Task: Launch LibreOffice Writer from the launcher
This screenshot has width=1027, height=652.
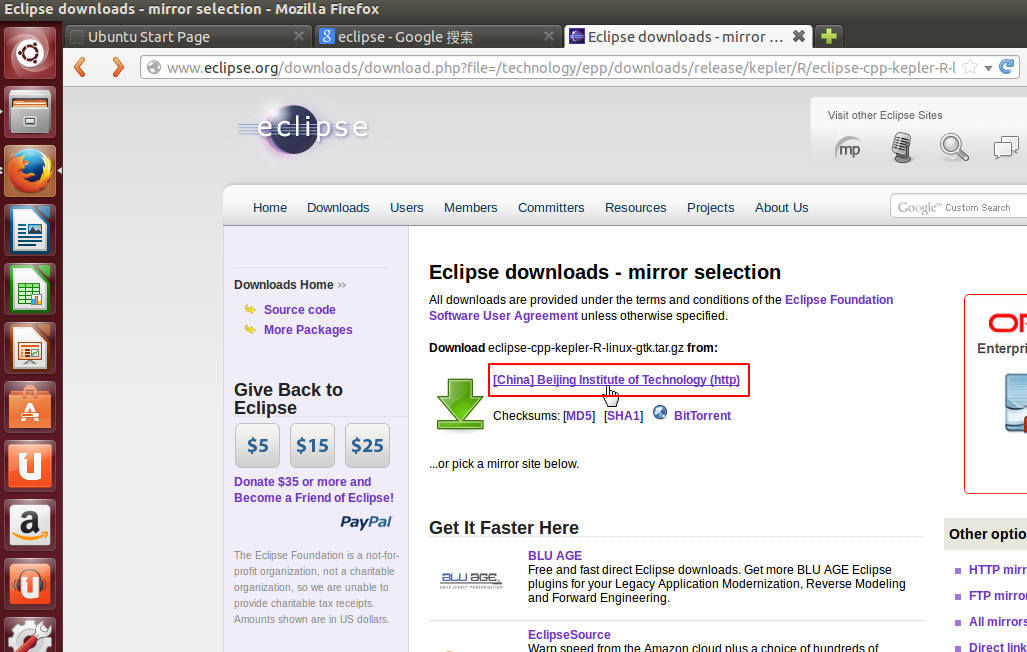Action: (30, 230)
